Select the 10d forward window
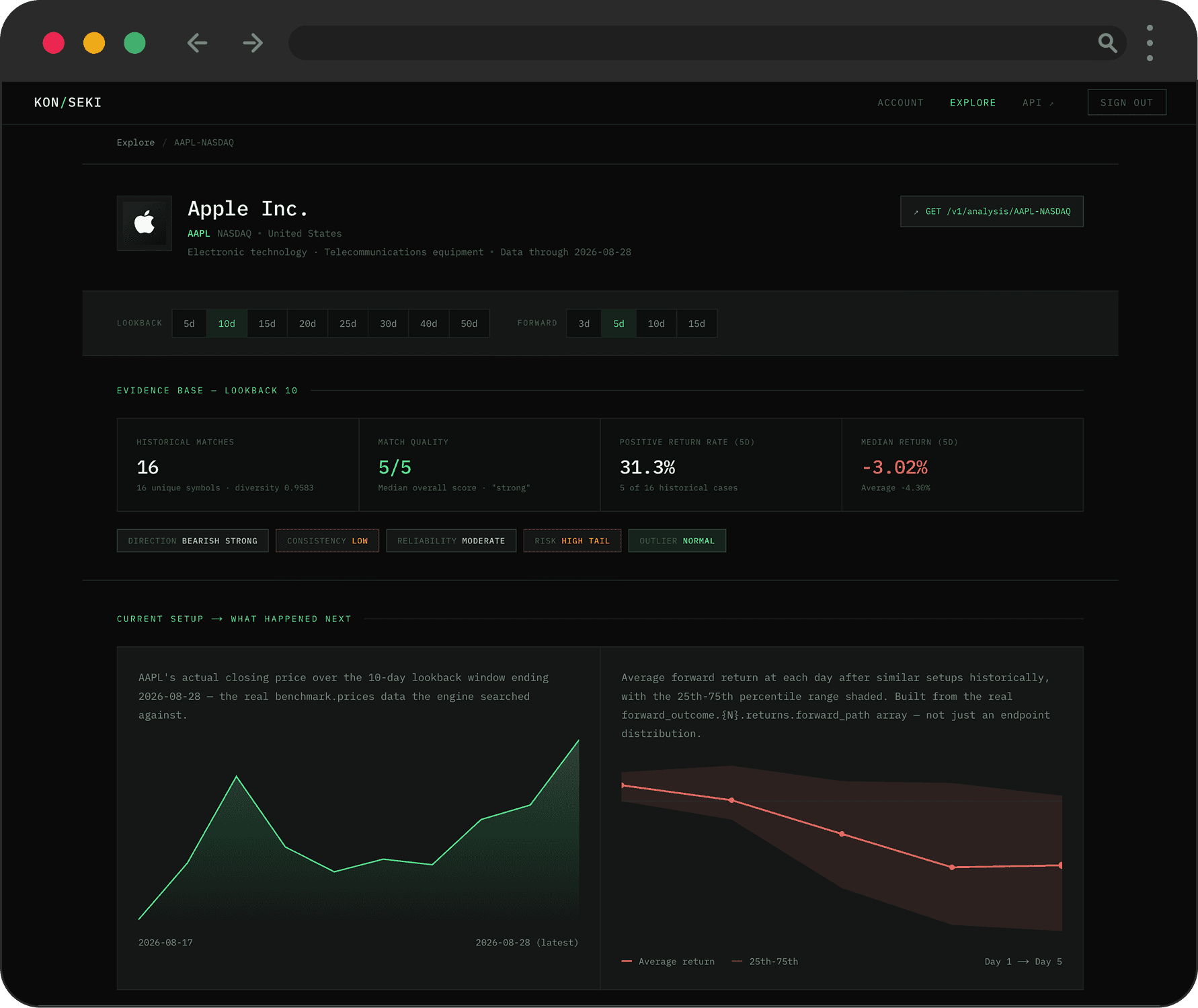The height and width of the screenshot is (1008, 1198). 656,323
